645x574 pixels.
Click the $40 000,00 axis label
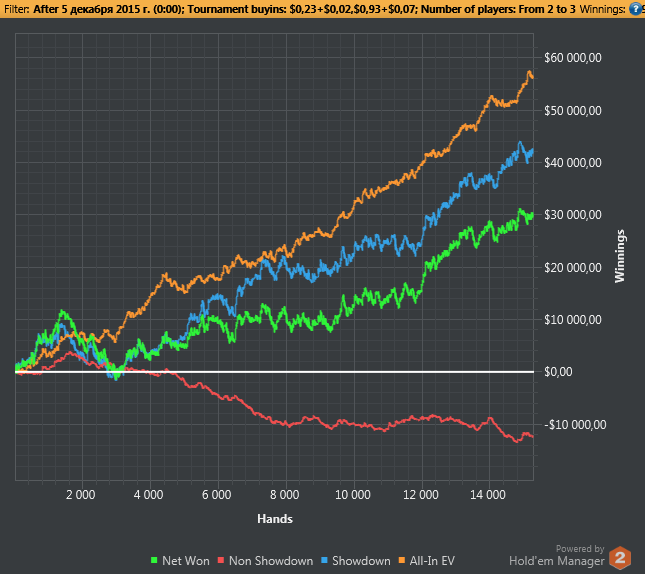[573, 163]
